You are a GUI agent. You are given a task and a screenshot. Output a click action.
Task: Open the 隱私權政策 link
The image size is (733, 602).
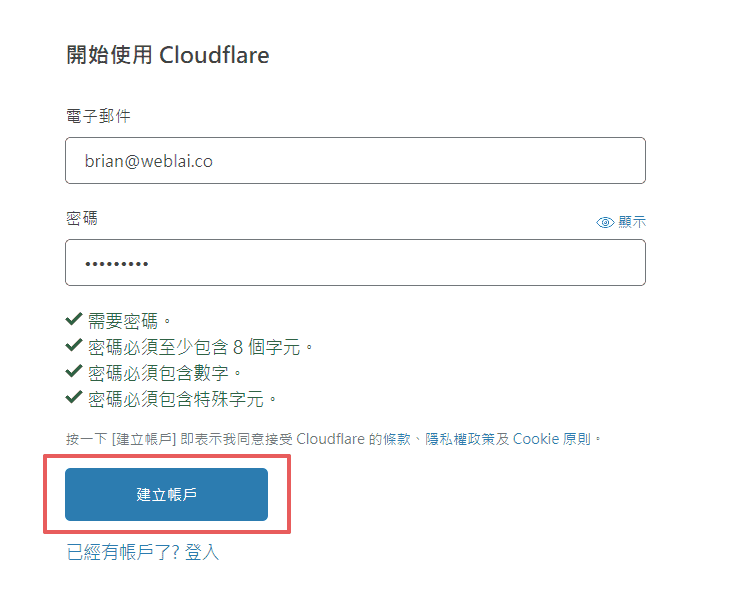[x=460, y=439]
